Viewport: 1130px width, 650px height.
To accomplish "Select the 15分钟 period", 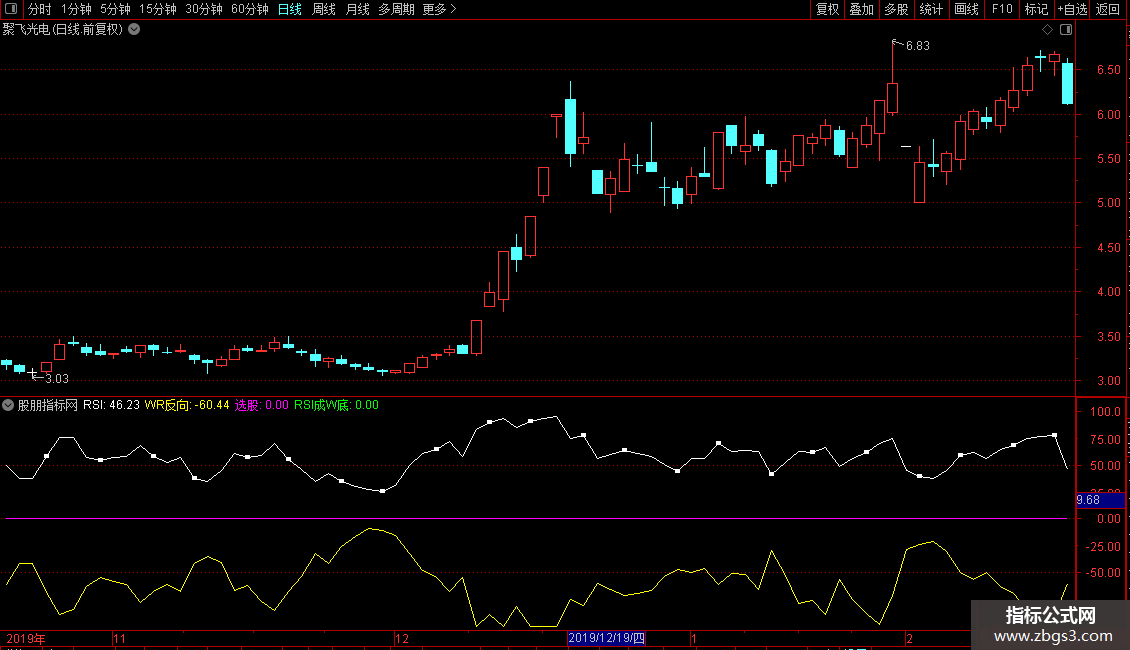I will [x=158, y=9].
